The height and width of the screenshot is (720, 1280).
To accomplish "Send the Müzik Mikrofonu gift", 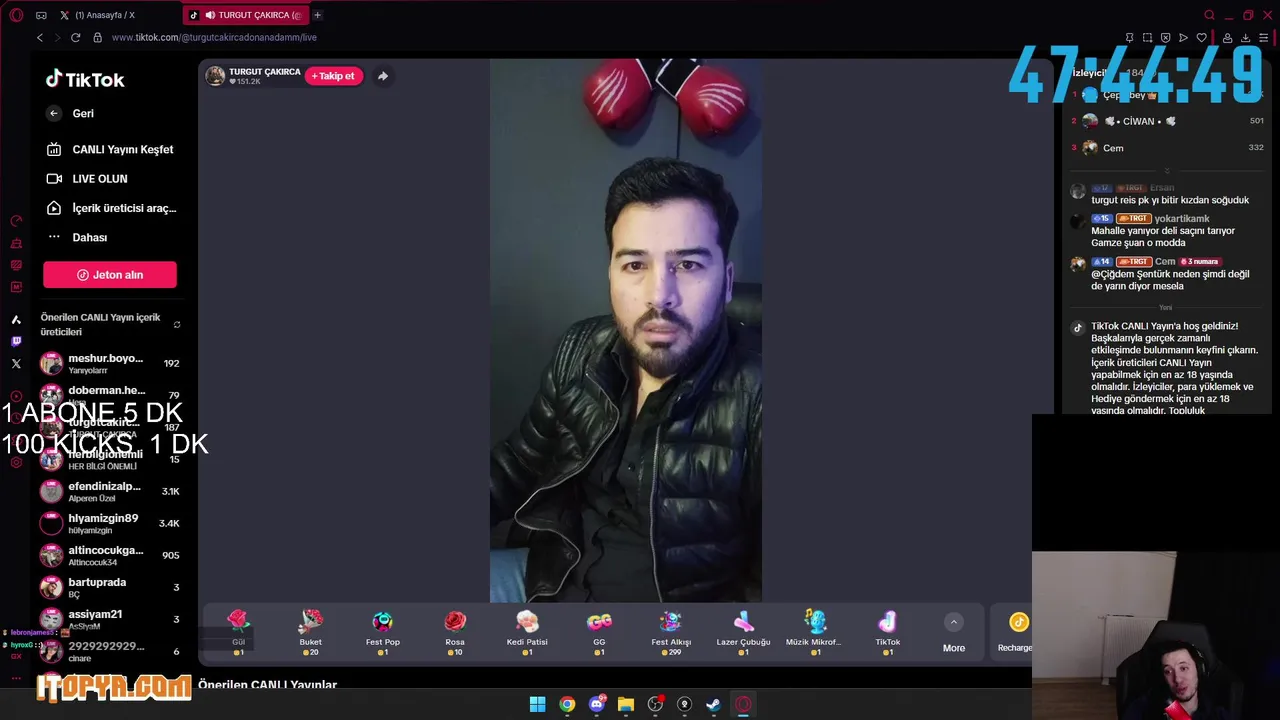I will [x=815, y=632].
